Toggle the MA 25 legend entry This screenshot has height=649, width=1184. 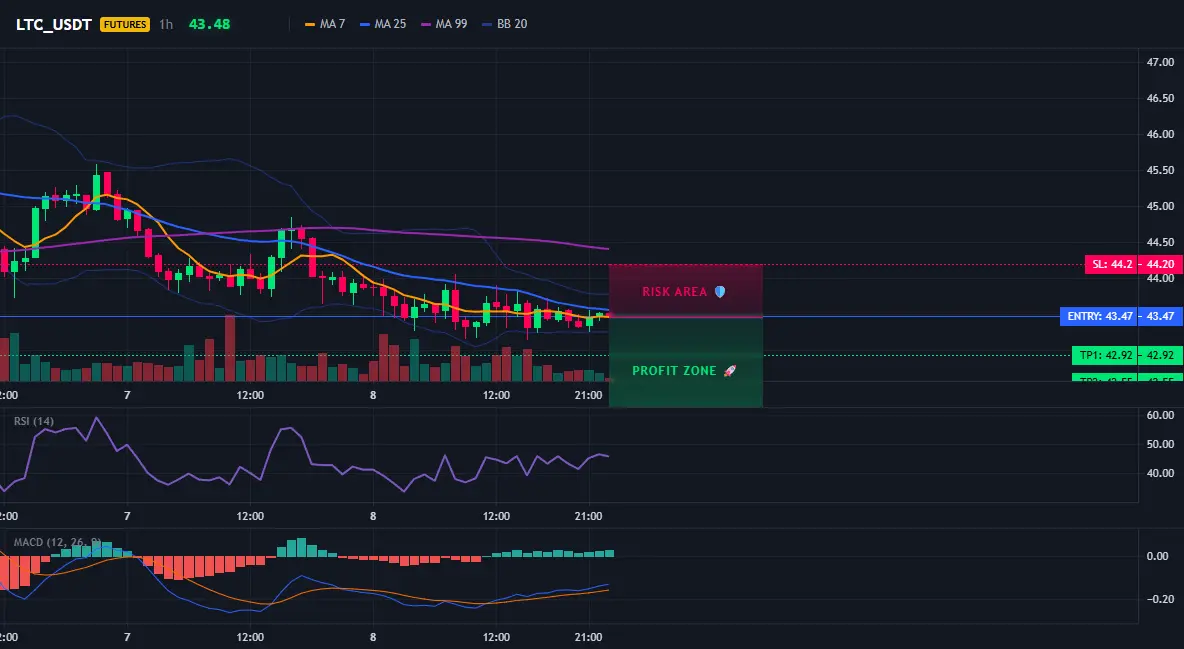pos(383,24)
